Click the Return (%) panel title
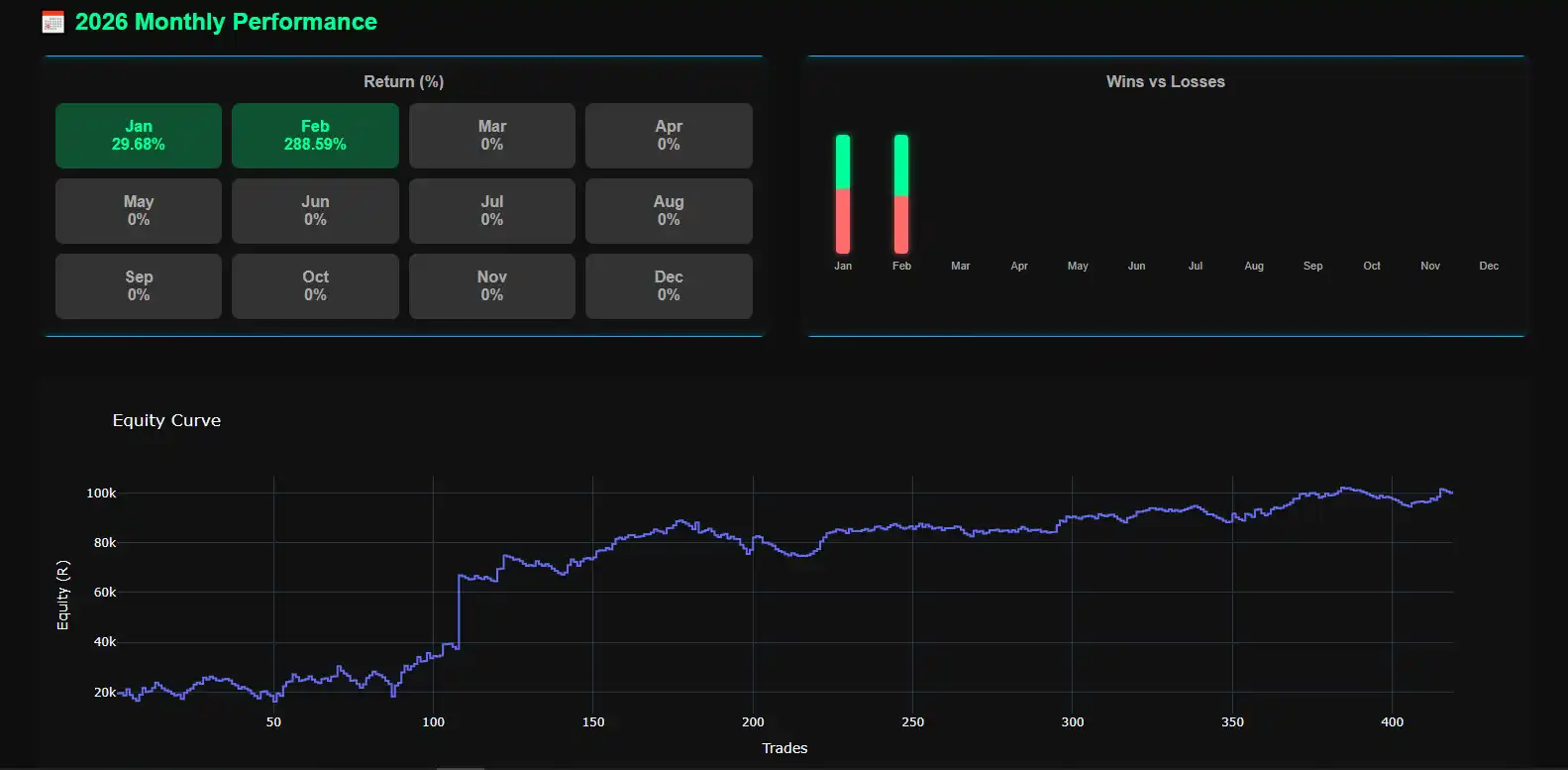This screenshot has width=1568, height=770. click(x=404, y=81)
